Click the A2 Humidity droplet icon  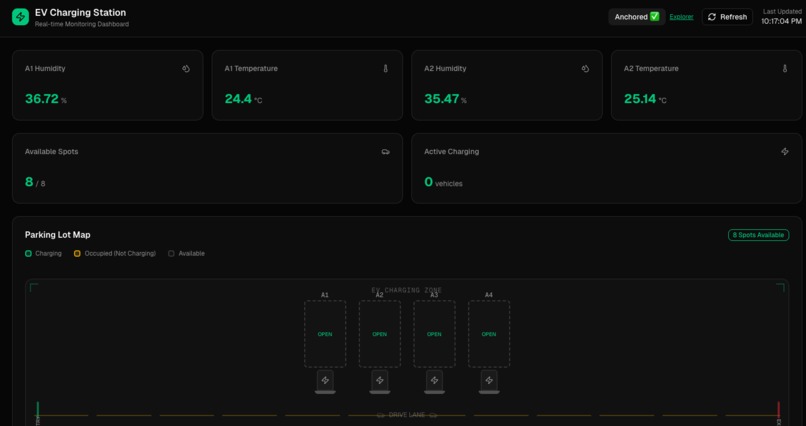(585, 68)
